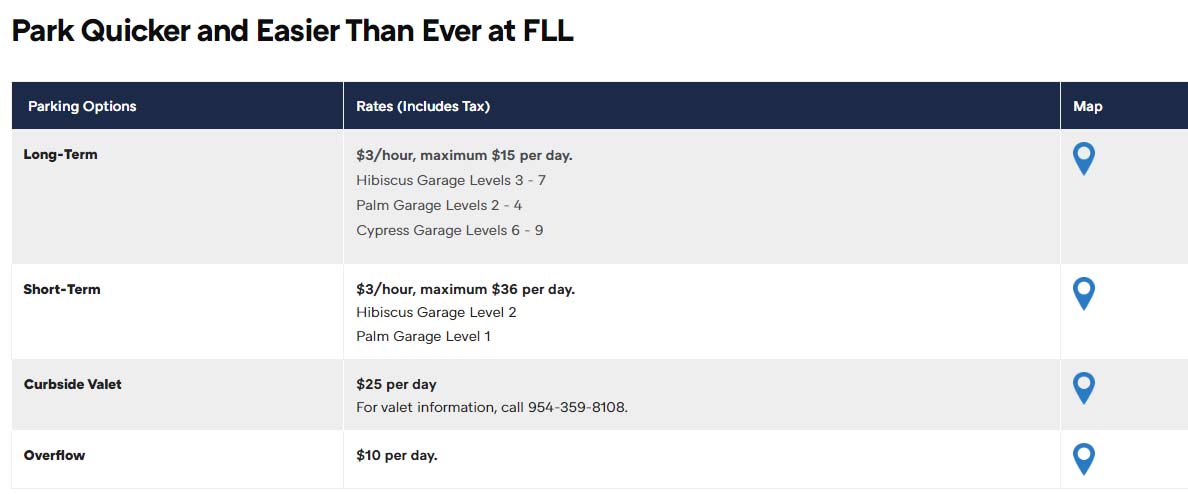
Task: Open the map pin for Short-Term parking
Action: click(x=1084, y=294)
